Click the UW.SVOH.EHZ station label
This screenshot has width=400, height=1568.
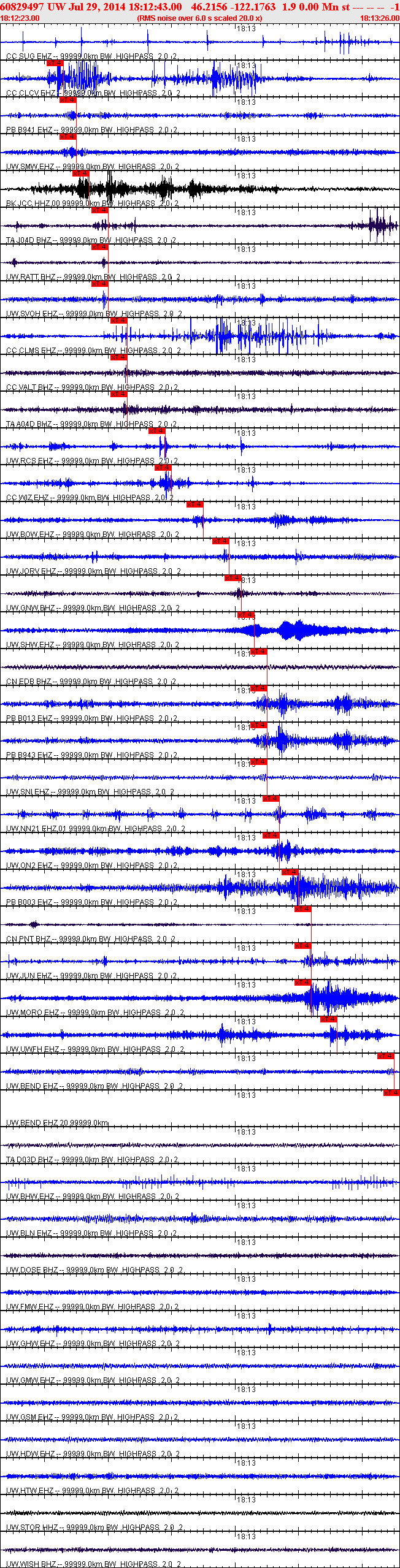click(94, 314)
